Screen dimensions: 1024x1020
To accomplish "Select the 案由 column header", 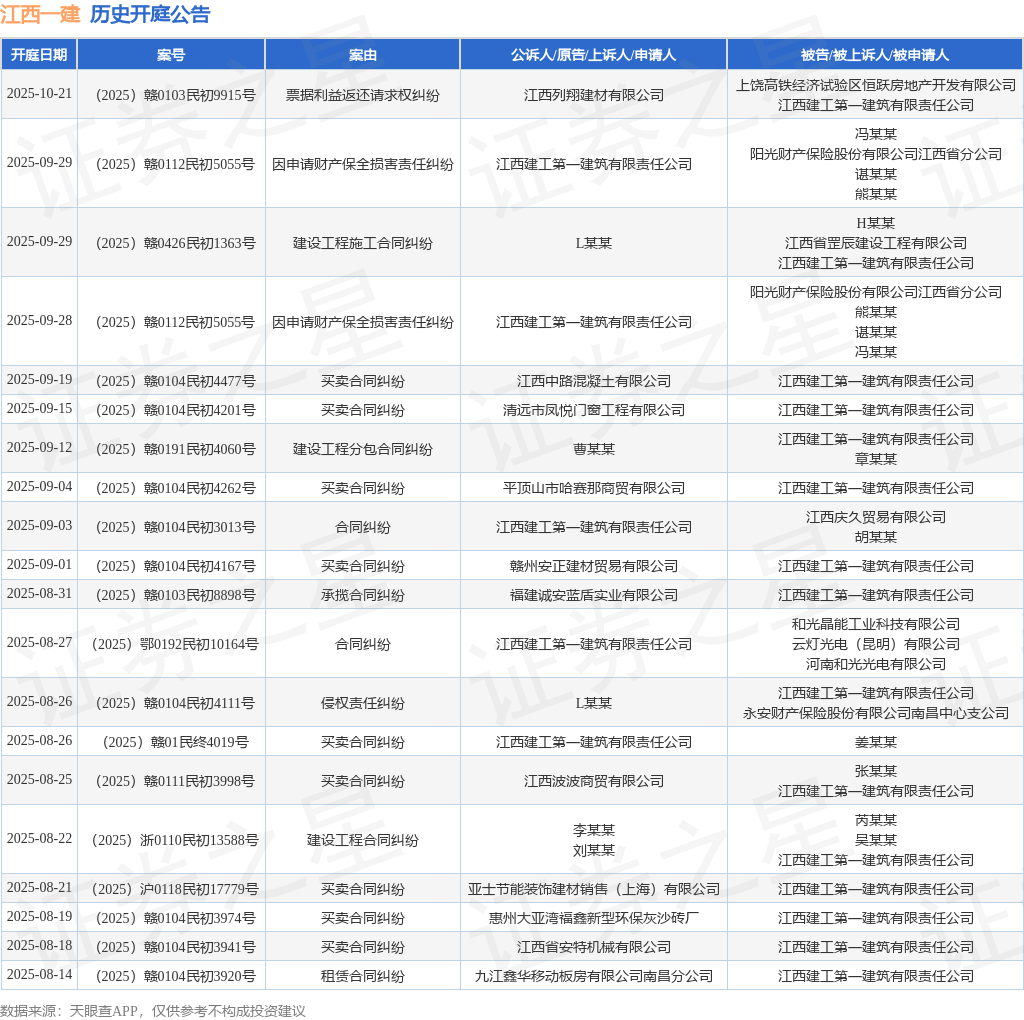I will point(362,55).
